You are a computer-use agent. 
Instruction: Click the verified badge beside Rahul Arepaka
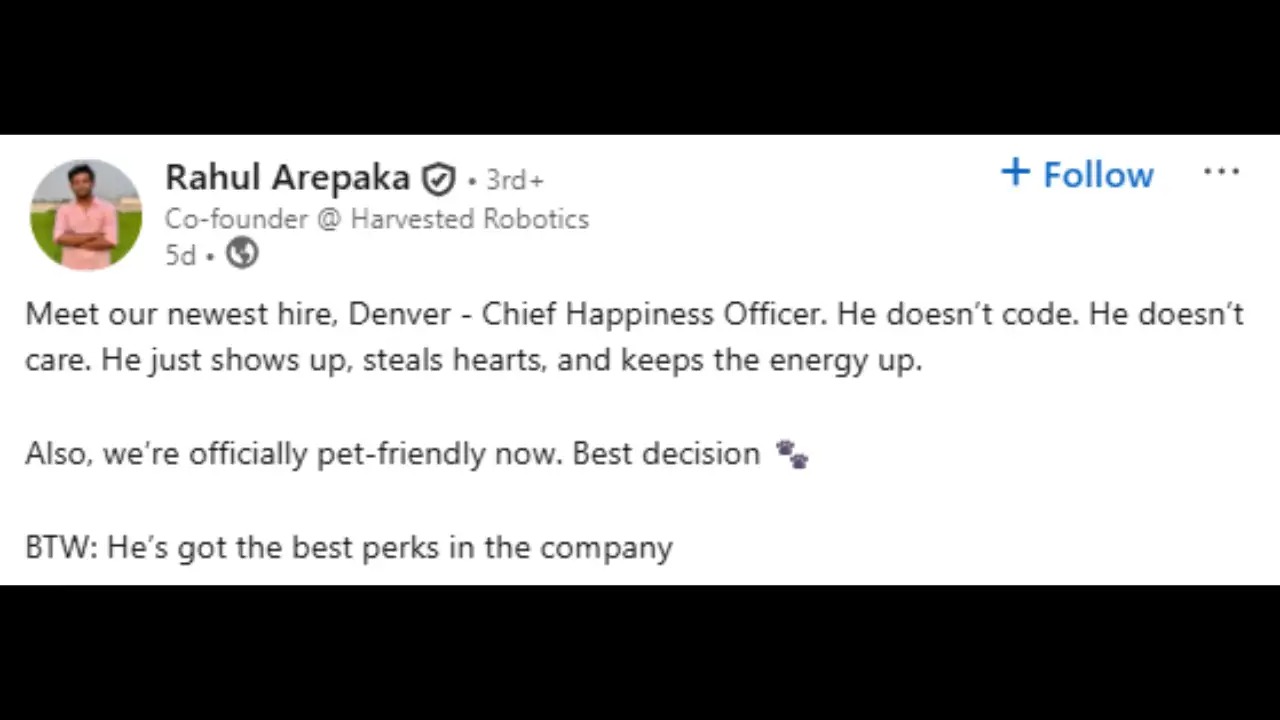438,179
